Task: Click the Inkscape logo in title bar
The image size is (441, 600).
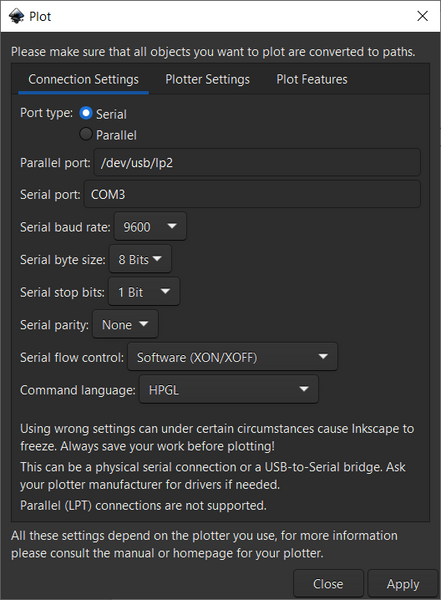Action: pos(16,16)
